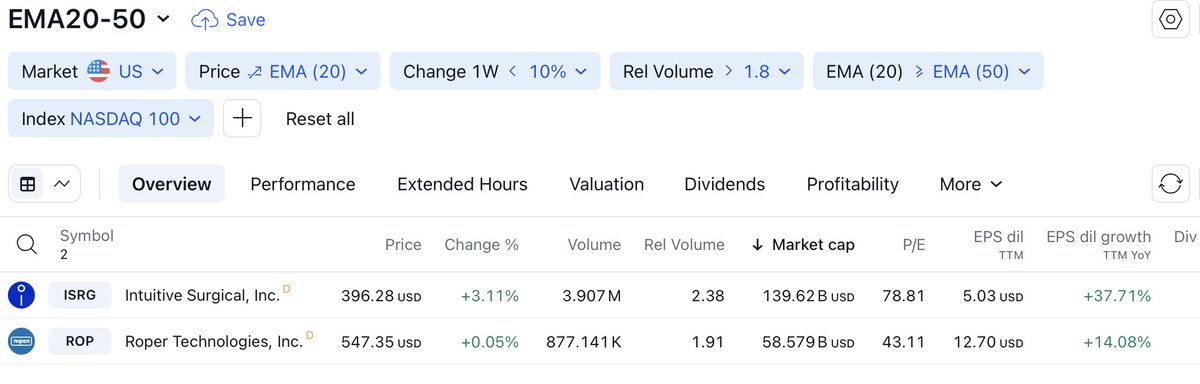Click ISRG price 396.28 USD
This screenshot has height=384, width=1200.
pos(381,296)
